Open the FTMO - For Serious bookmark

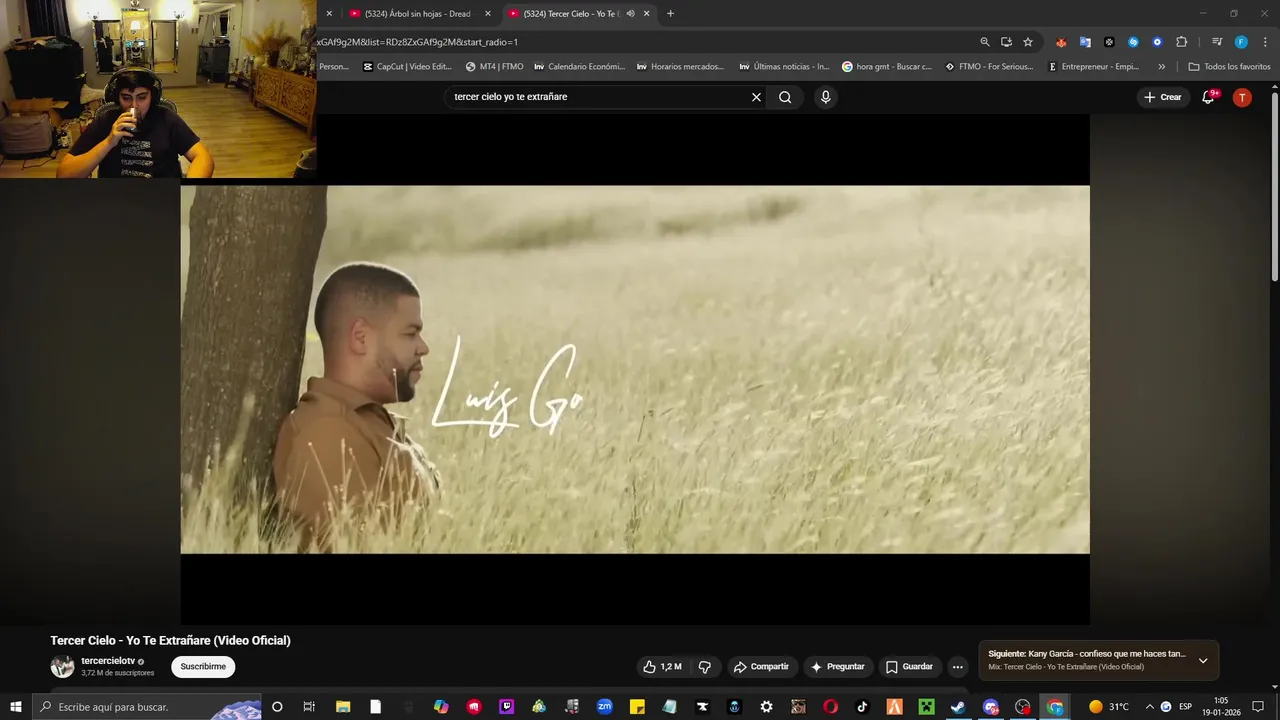click(x=989, y=67)
